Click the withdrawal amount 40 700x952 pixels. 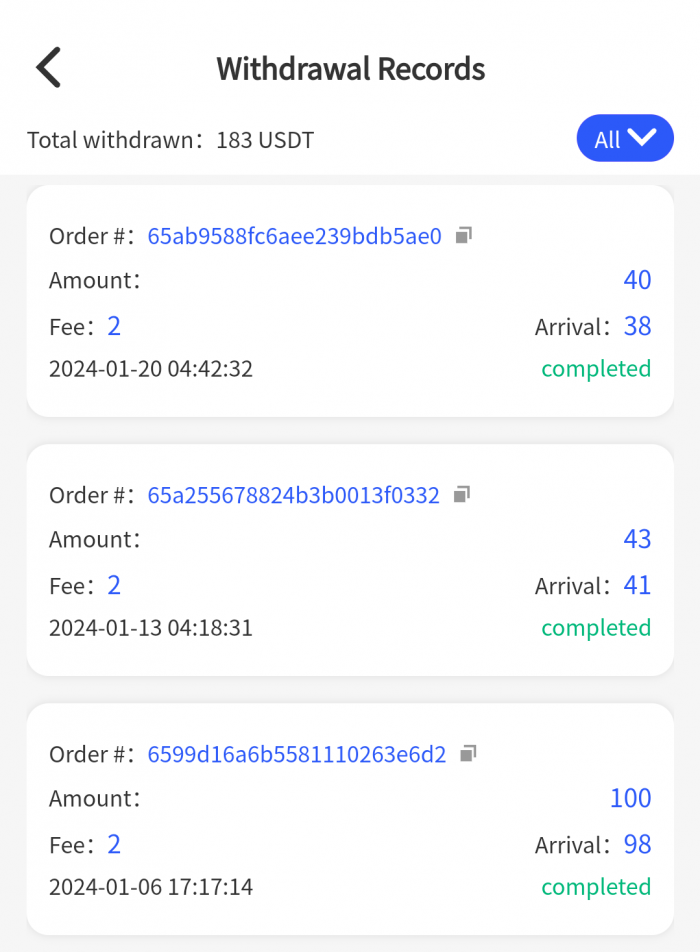(637, 280)
